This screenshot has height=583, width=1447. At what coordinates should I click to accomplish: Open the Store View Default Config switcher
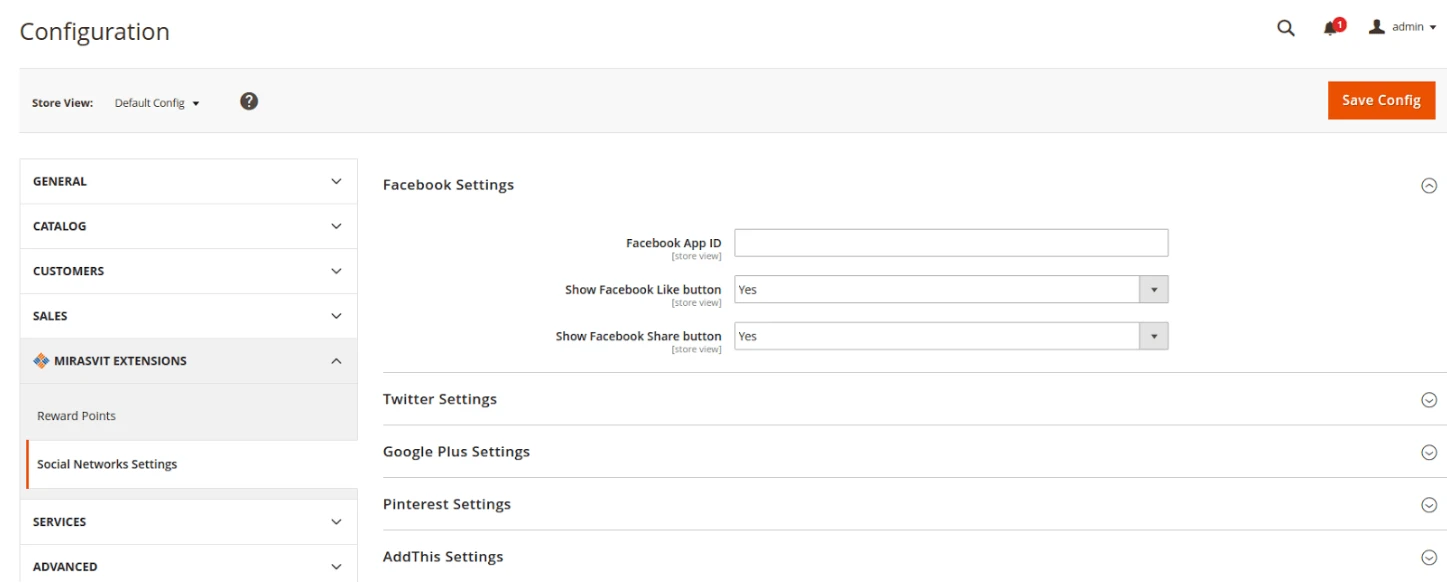pos(157,103)
